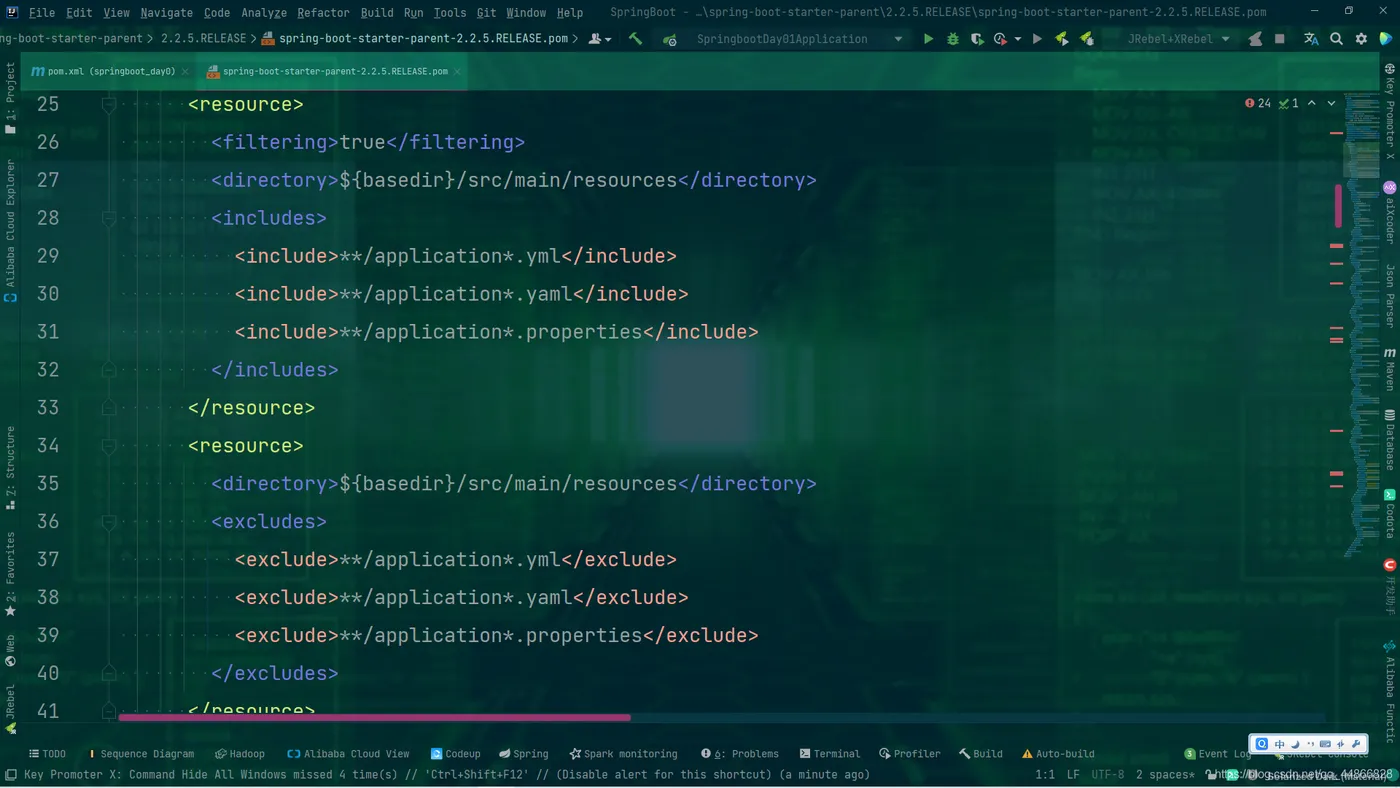Viewport: 1400px width, 788px height.
Task: Jump to next highlighted error arrow
Action: pyautogui.click(x=1331, y=103)
